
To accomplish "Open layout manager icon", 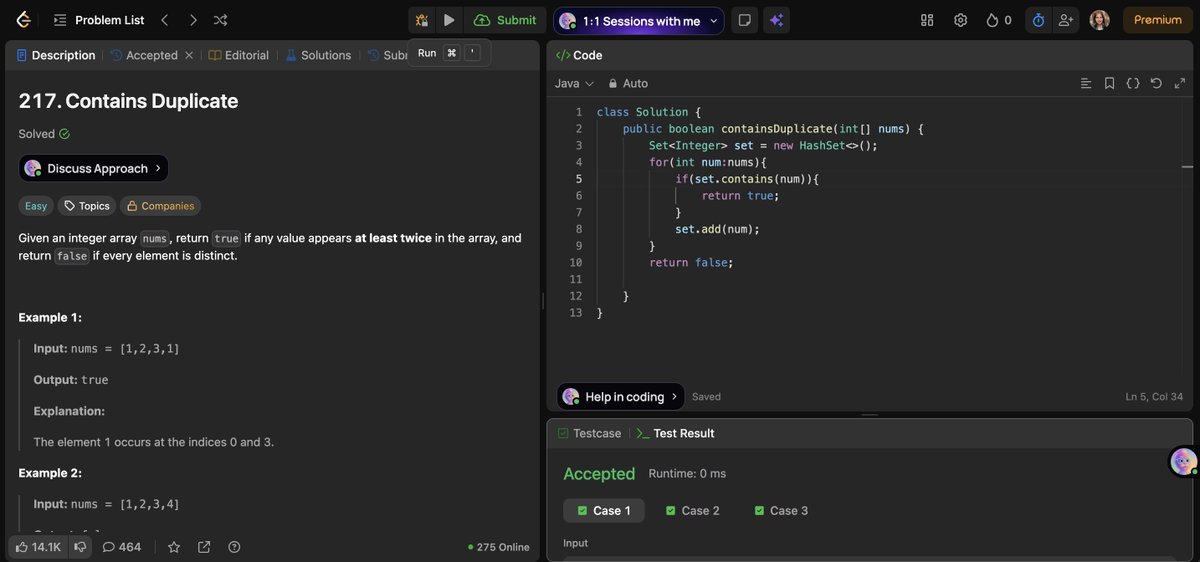I will (927, 20).
